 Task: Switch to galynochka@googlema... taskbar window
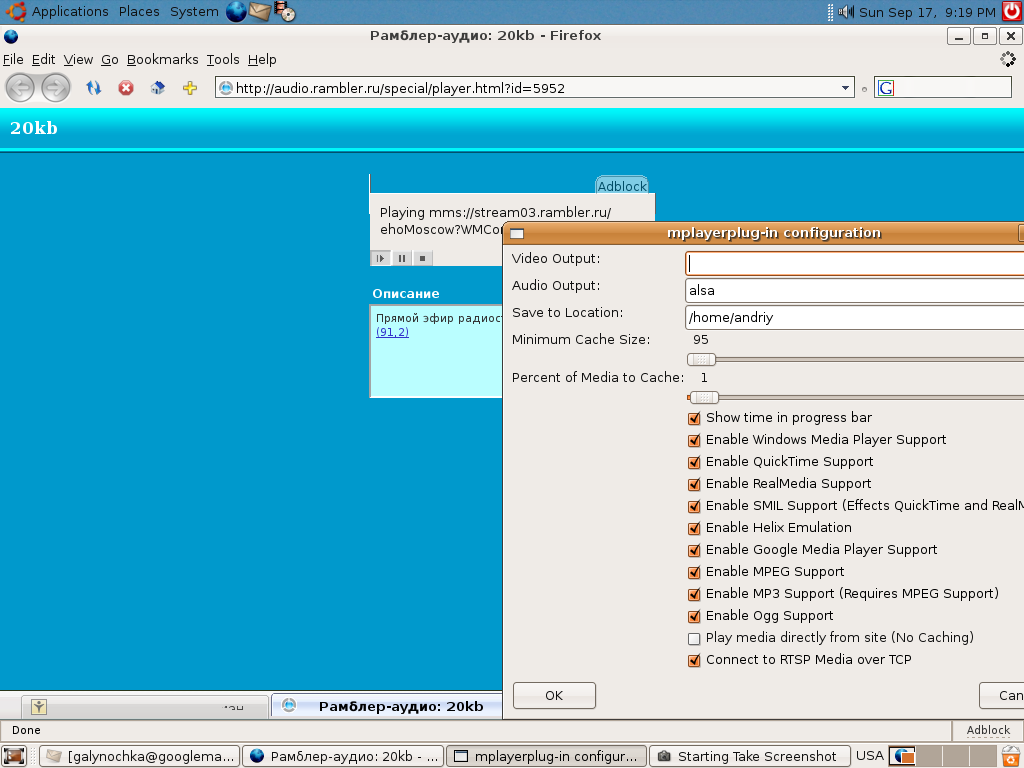coord(140,756)
